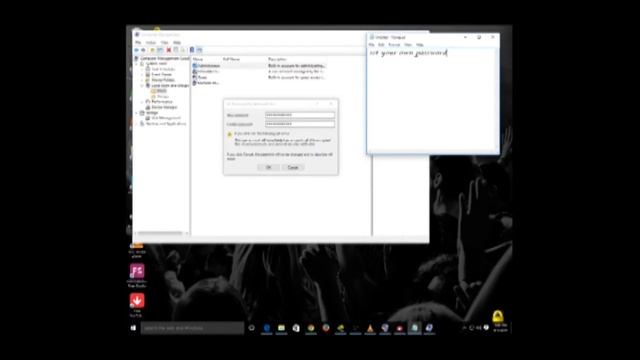This screenshot has width=640, height=360.
Task: Open File Explorer from the taskbar
Action: [x=281, y=328]
